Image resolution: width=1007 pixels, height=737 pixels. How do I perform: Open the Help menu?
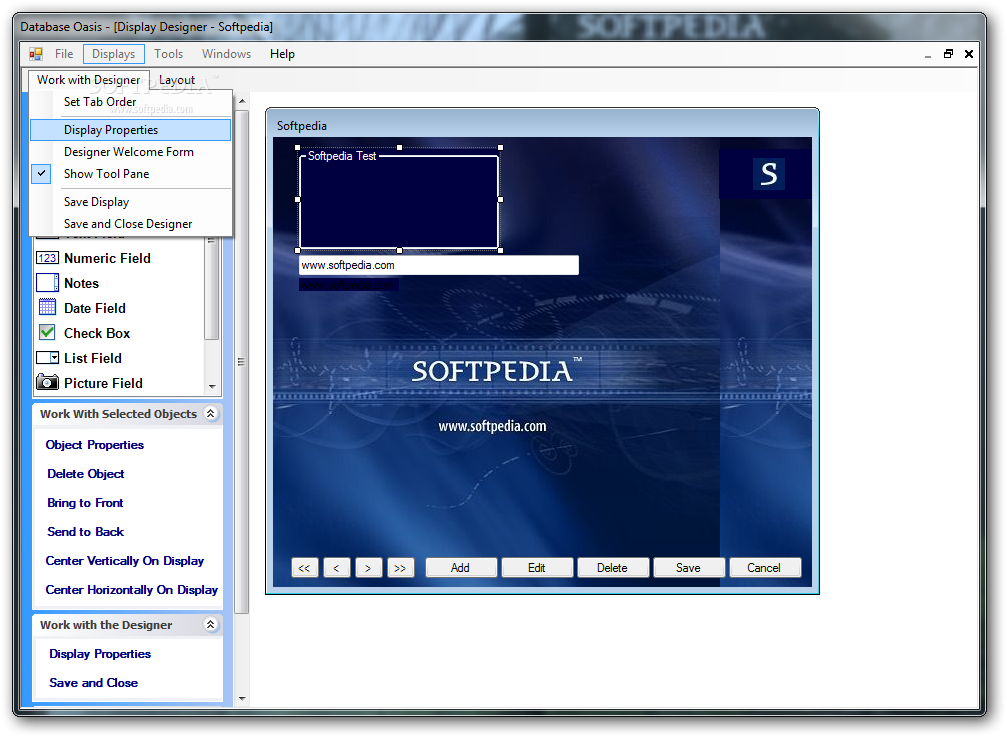(x=282, y=54)
